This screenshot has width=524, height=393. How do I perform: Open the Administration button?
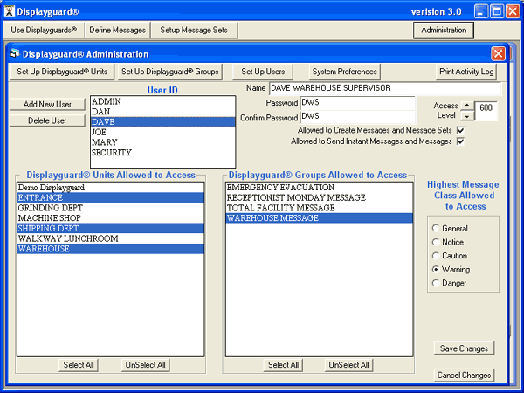pos(443,30)
